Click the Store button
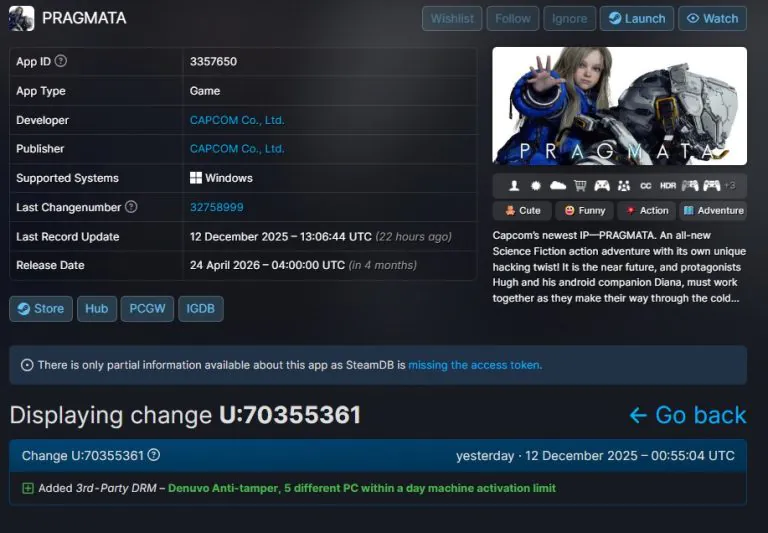Image resolution: width=768 pixels, height=533 pixels. point(40,309)
